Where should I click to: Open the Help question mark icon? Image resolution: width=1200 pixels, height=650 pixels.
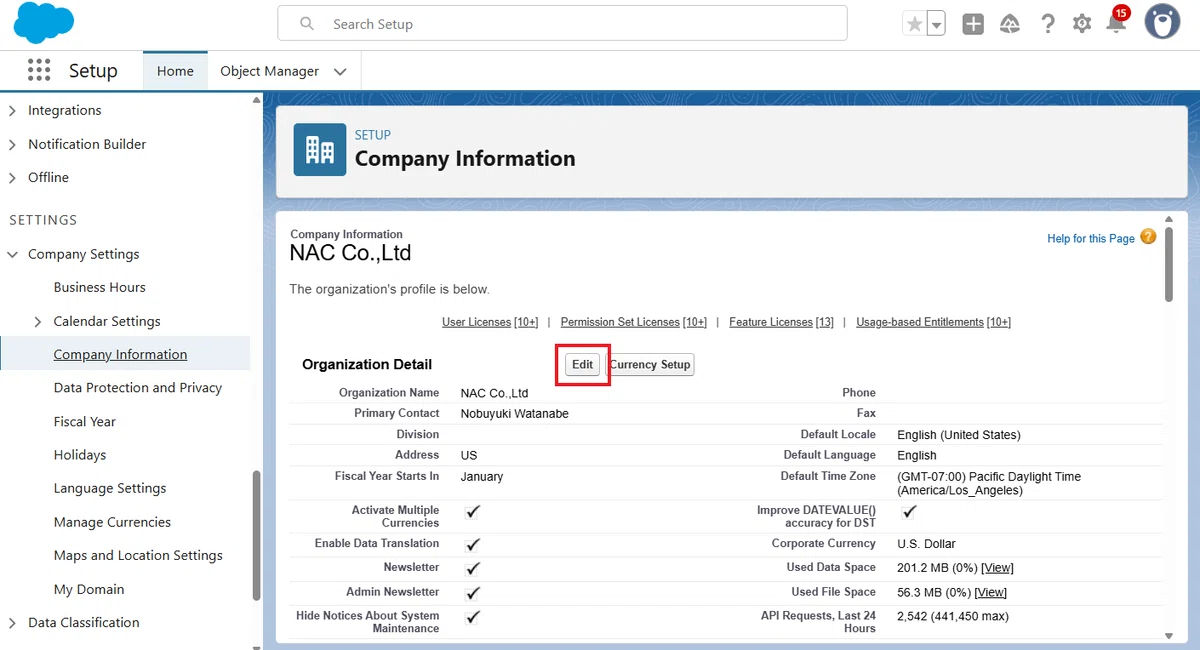tap(1047, 24)
